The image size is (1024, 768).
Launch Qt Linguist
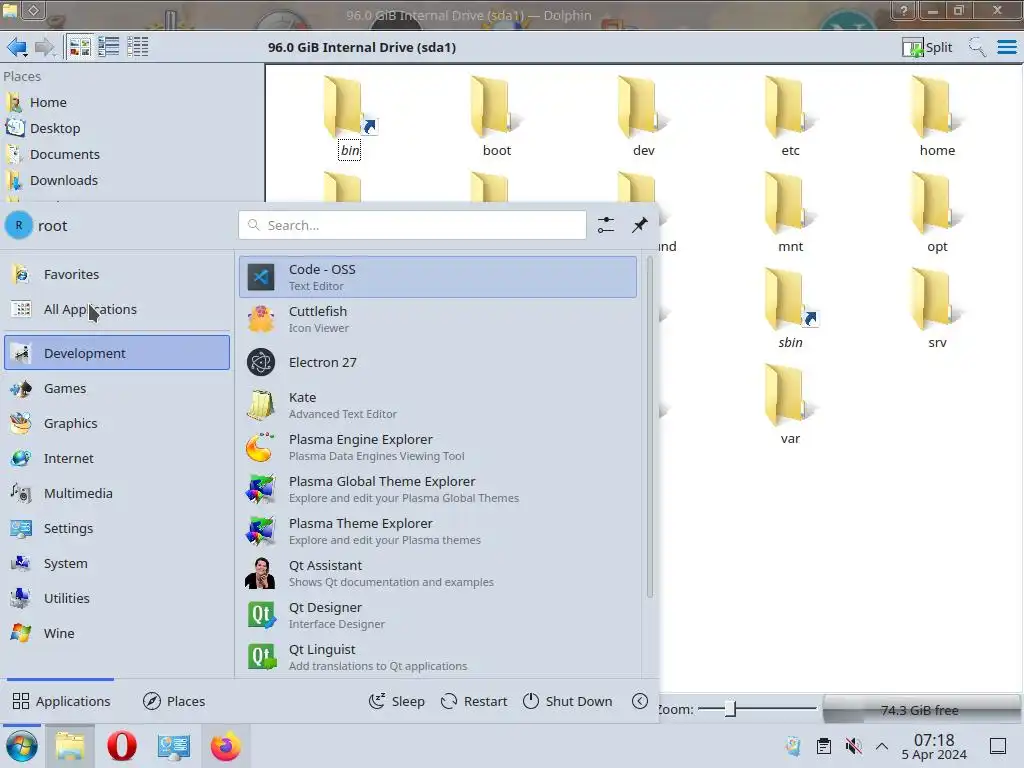(x=438, y=658)
